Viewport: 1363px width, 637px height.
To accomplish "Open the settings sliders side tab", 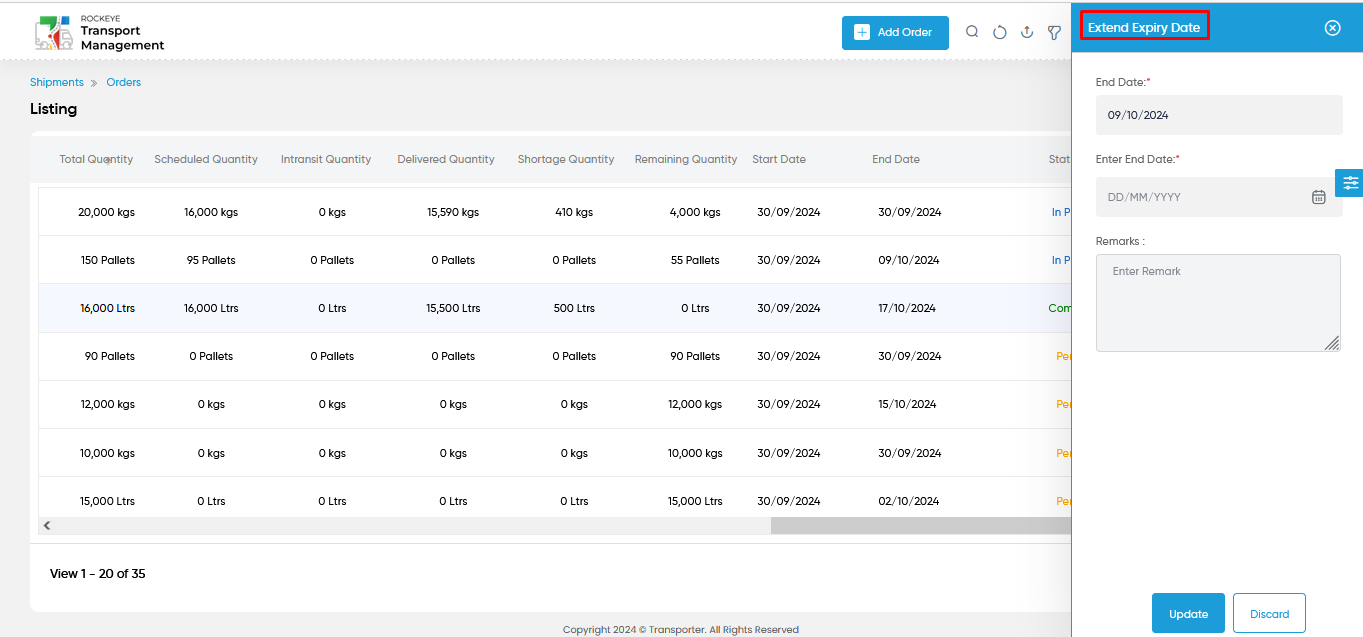I will [x=1350, y=182].
